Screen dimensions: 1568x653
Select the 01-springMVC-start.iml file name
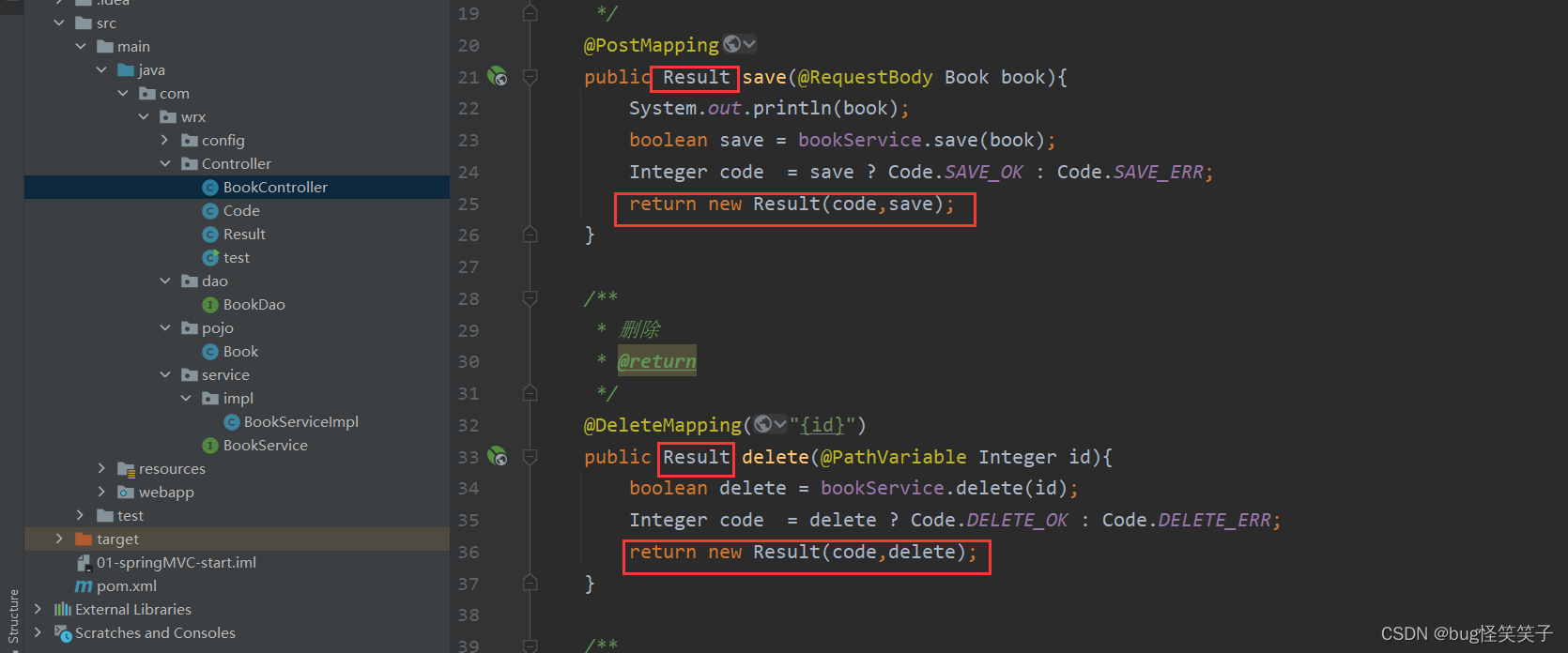pos(177,562)
